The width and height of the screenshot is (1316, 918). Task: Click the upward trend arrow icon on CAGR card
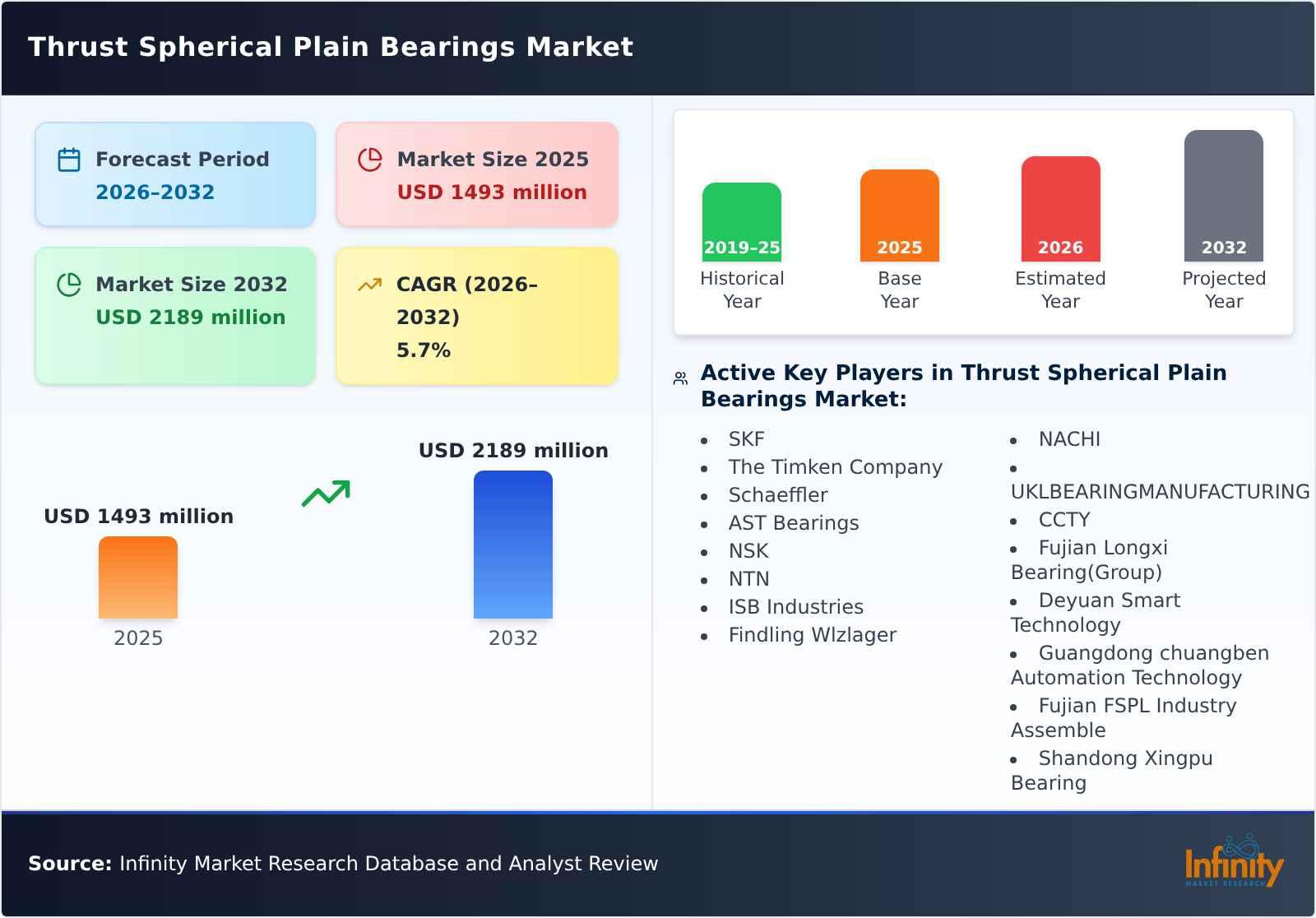pos(369,284)
